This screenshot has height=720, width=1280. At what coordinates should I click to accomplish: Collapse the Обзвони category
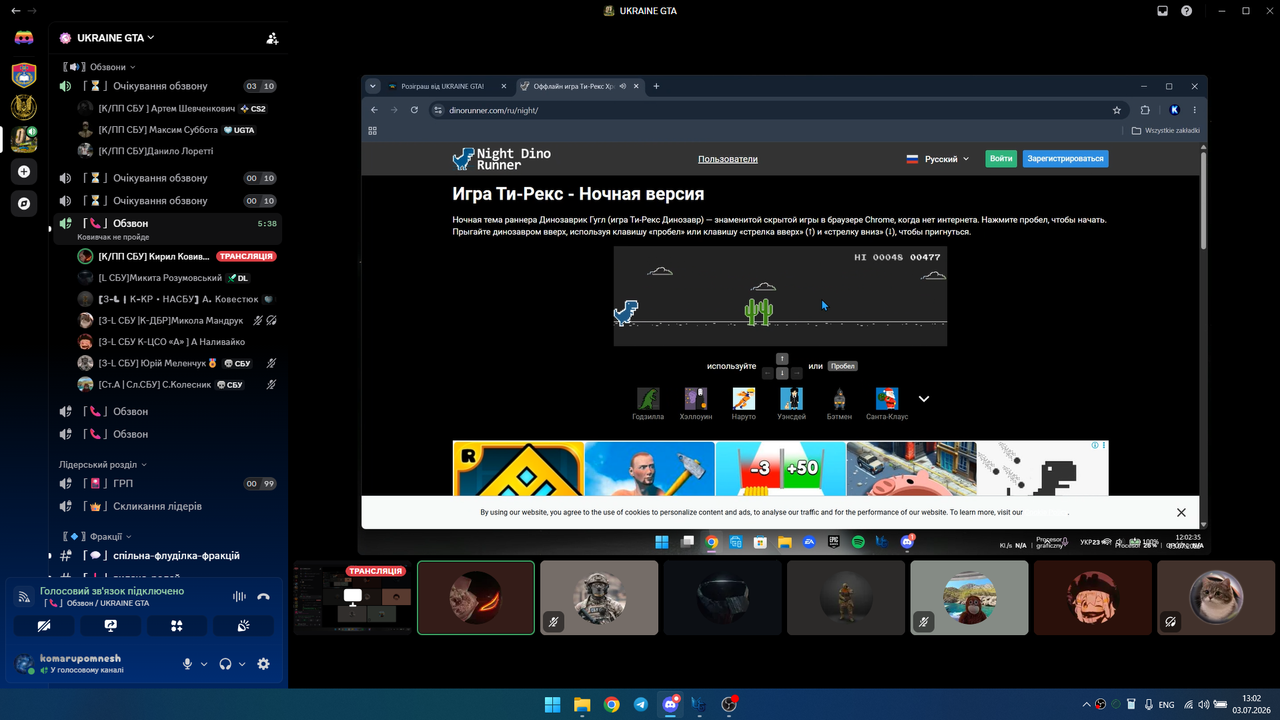(98, 67)
